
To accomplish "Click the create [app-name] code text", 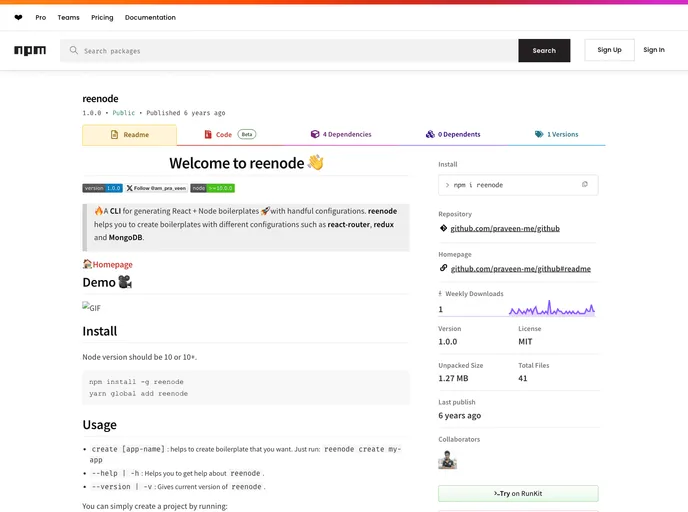I will tap(128, 449).
